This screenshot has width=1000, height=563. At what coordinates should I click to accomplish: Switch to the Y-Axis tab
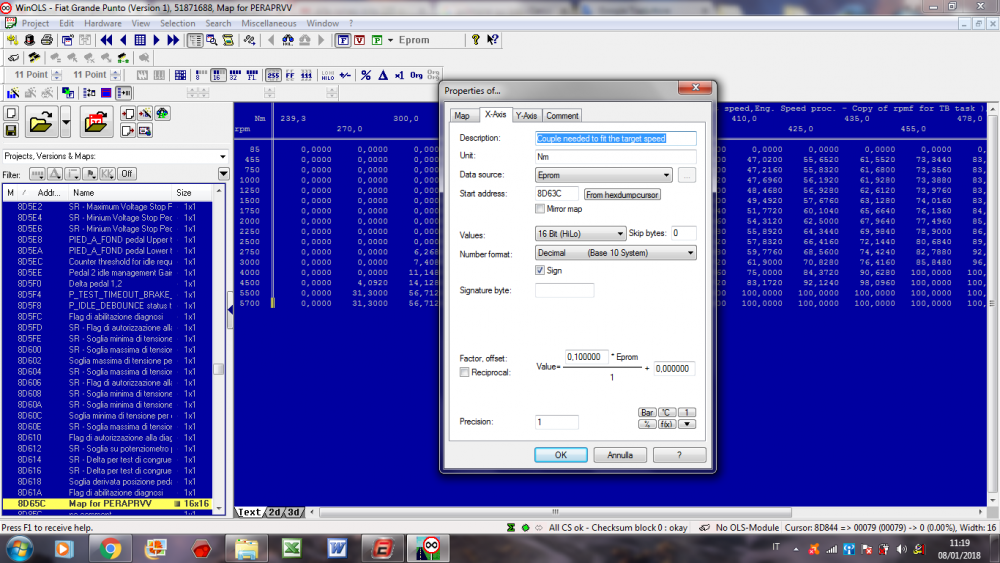coord(526,116)
